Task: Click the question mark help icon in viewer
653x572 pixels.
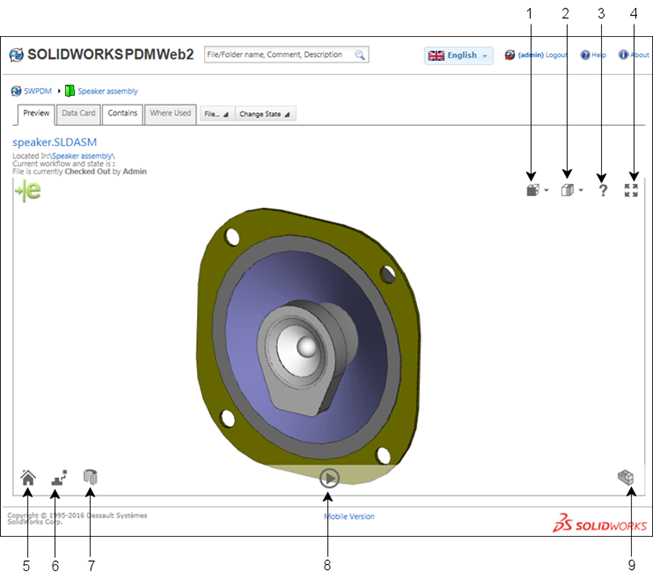Action: [x=603, y=190]
